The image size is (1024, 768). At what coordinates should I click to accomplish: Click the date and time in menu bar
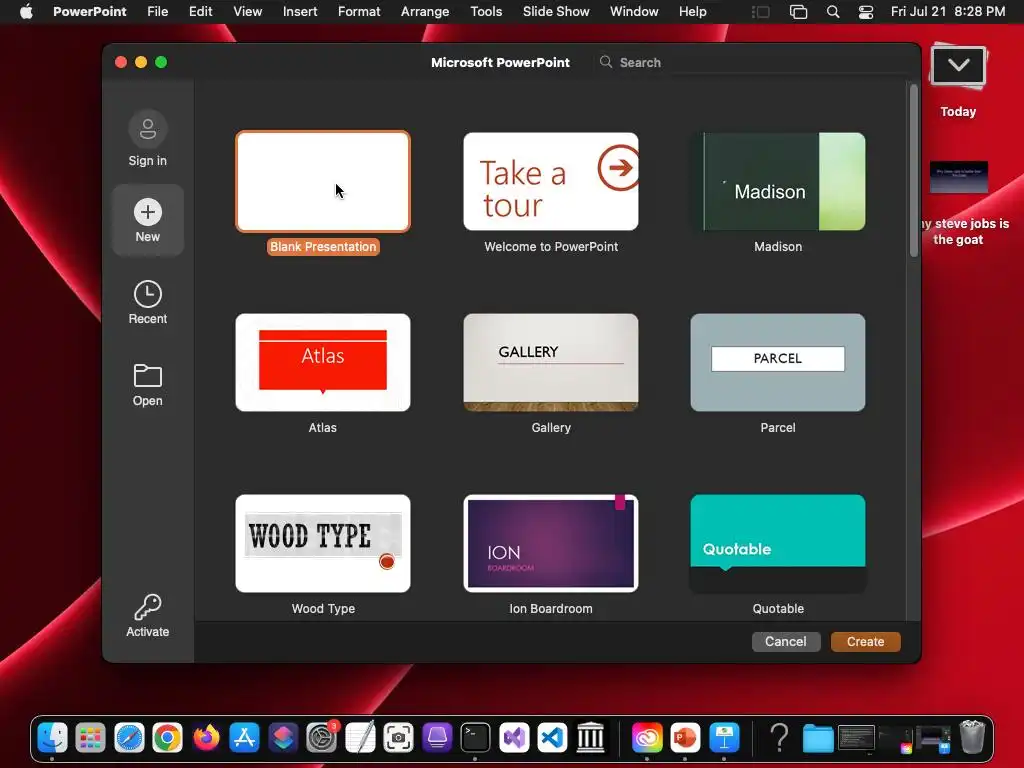point(948,12)
